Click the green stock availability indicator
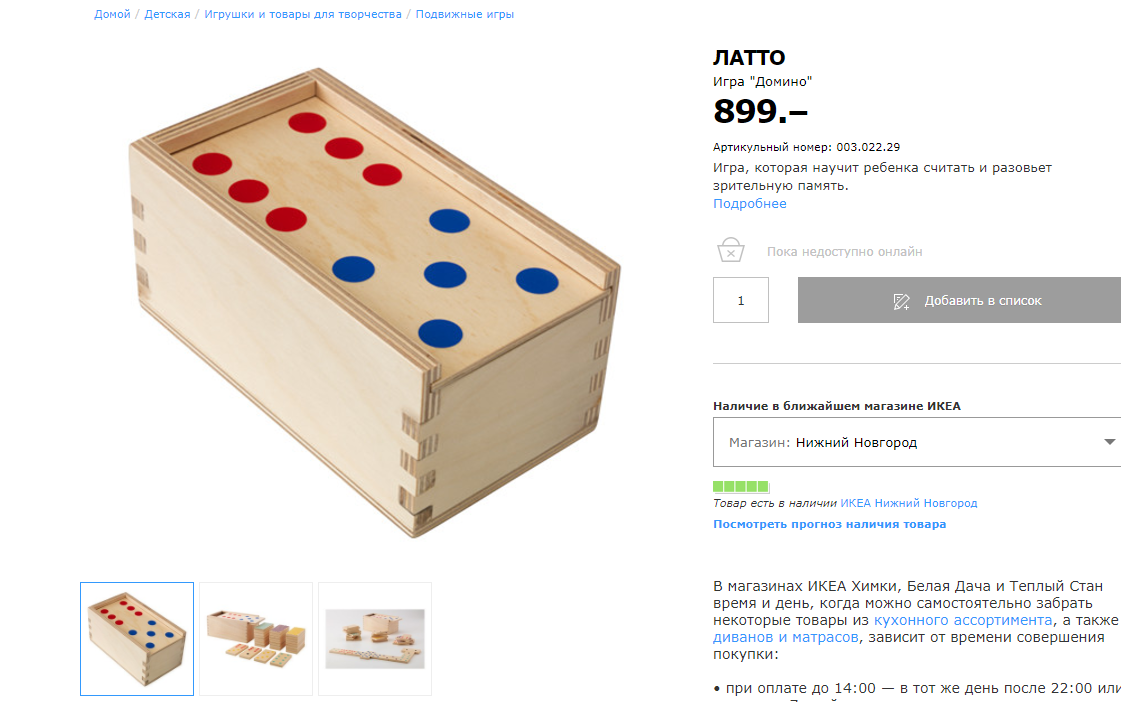1121x702 pixels. click(741, 486)
